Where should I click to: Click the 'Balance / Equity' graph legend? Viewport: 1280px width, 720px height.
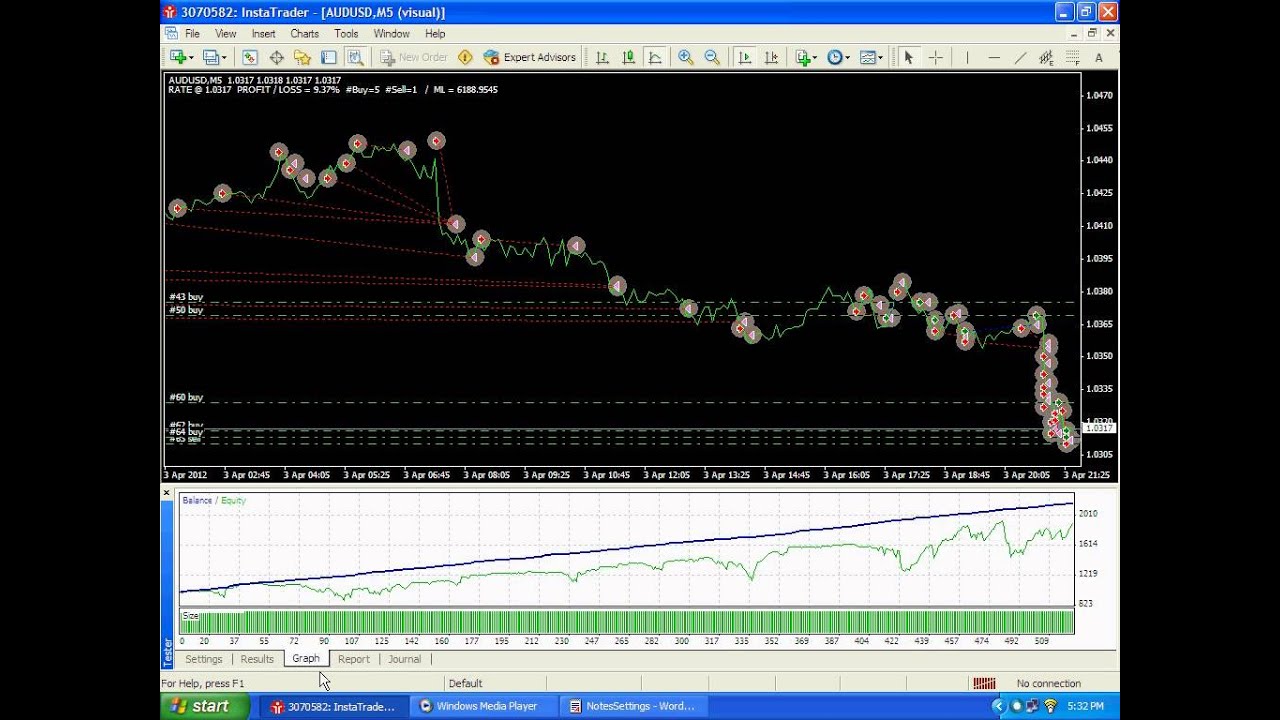click(214, 500)
